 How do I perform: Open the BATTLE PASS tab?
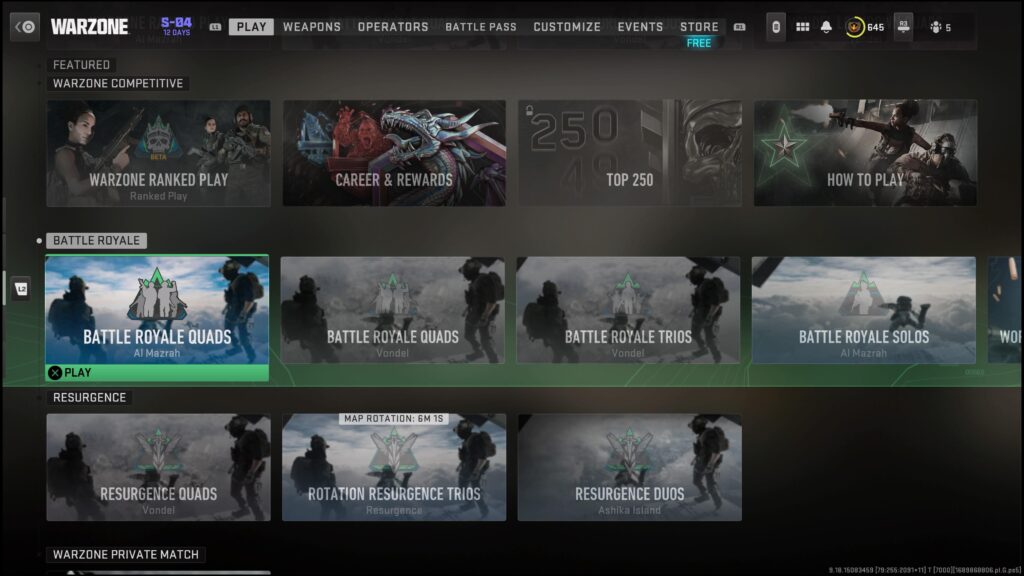[481, 27]
